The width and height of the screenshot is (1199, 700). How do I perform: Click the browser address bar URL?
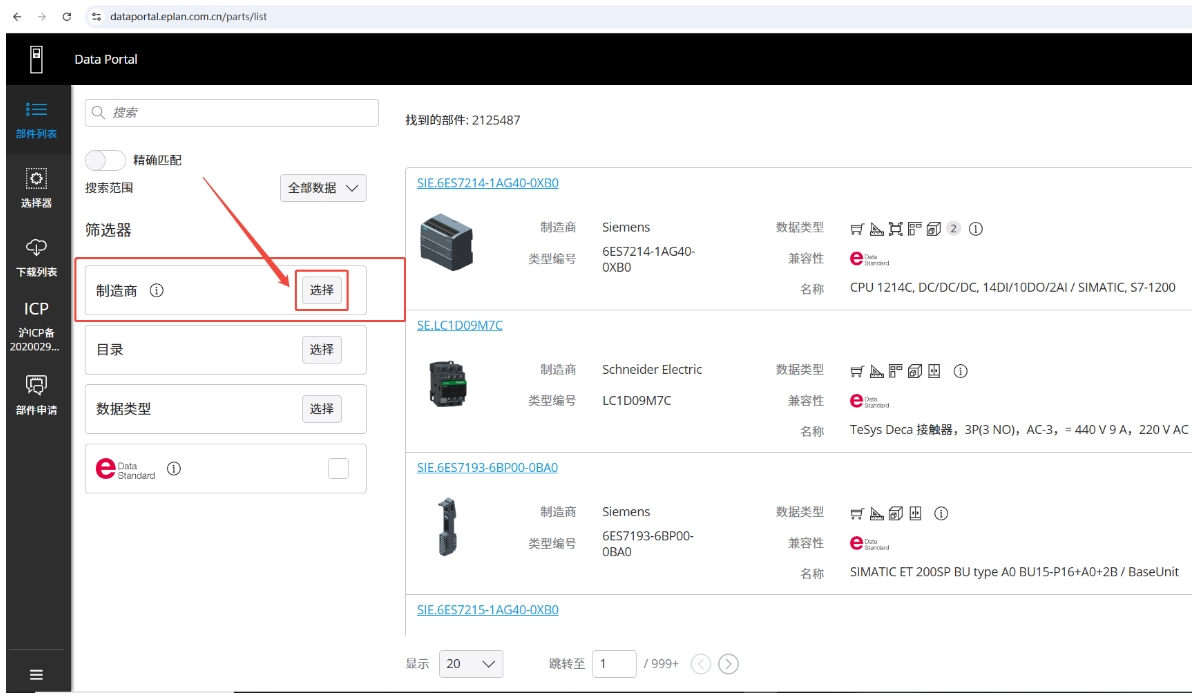pyautogui.click(x=188, y=16)
